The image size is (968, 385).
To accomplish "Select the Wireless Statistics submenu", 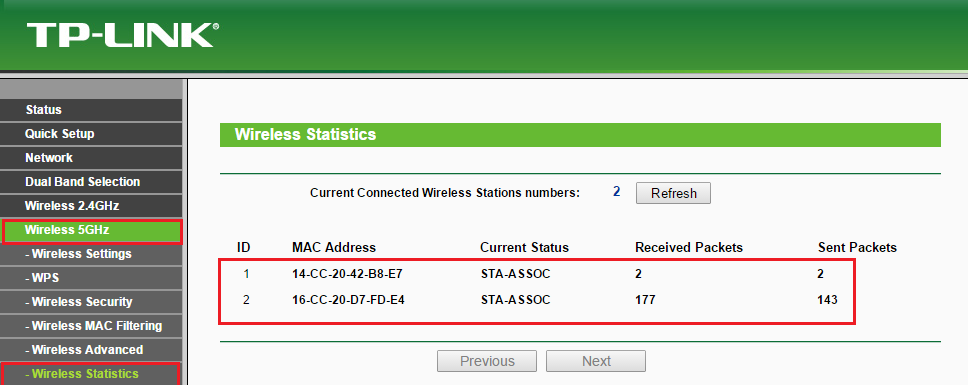I will (91, 374).
